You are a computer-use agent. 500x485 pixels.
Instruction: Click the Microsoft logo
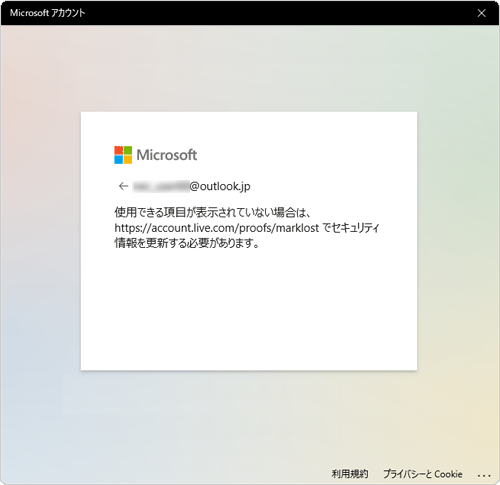[x=156, y=155]
